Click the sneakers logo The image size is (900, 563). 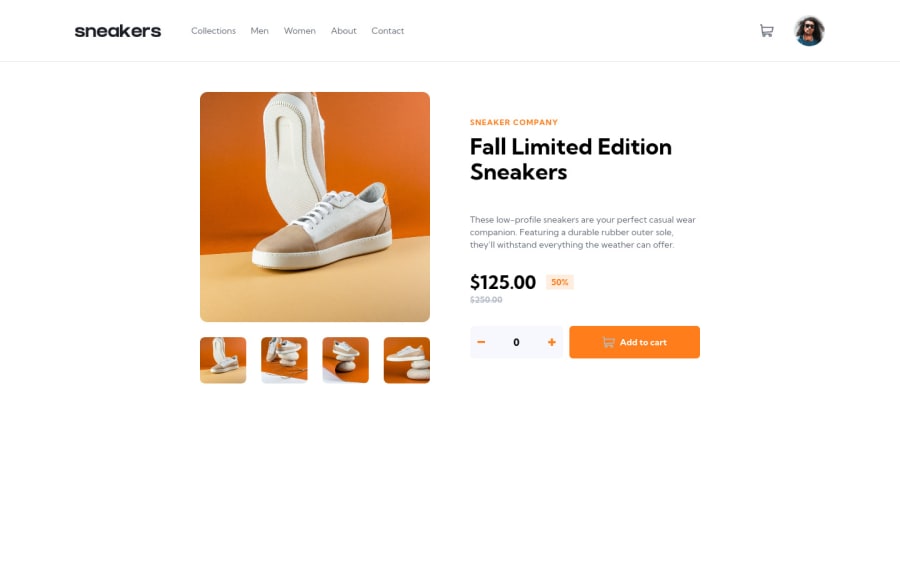tap(118, 31)
